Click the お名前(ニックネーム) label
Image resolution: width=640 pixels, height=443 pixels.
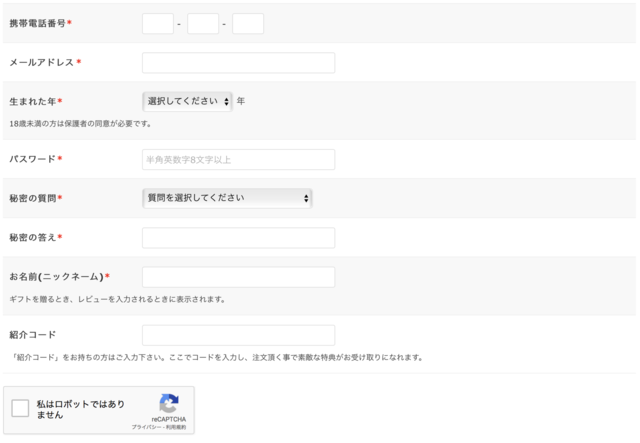(x=56, y=277)
